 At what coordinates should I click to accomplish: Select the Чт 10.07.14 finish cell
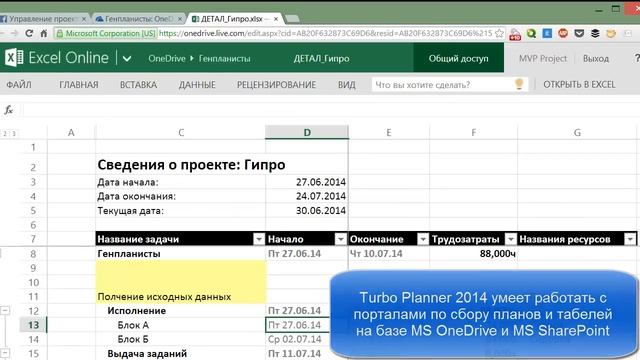389,253
